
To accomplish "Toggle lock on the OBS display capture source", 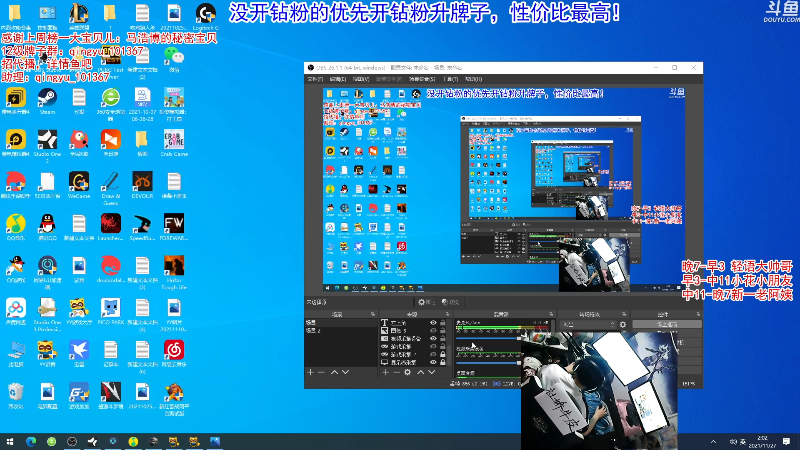I will (x=443, y=362).
